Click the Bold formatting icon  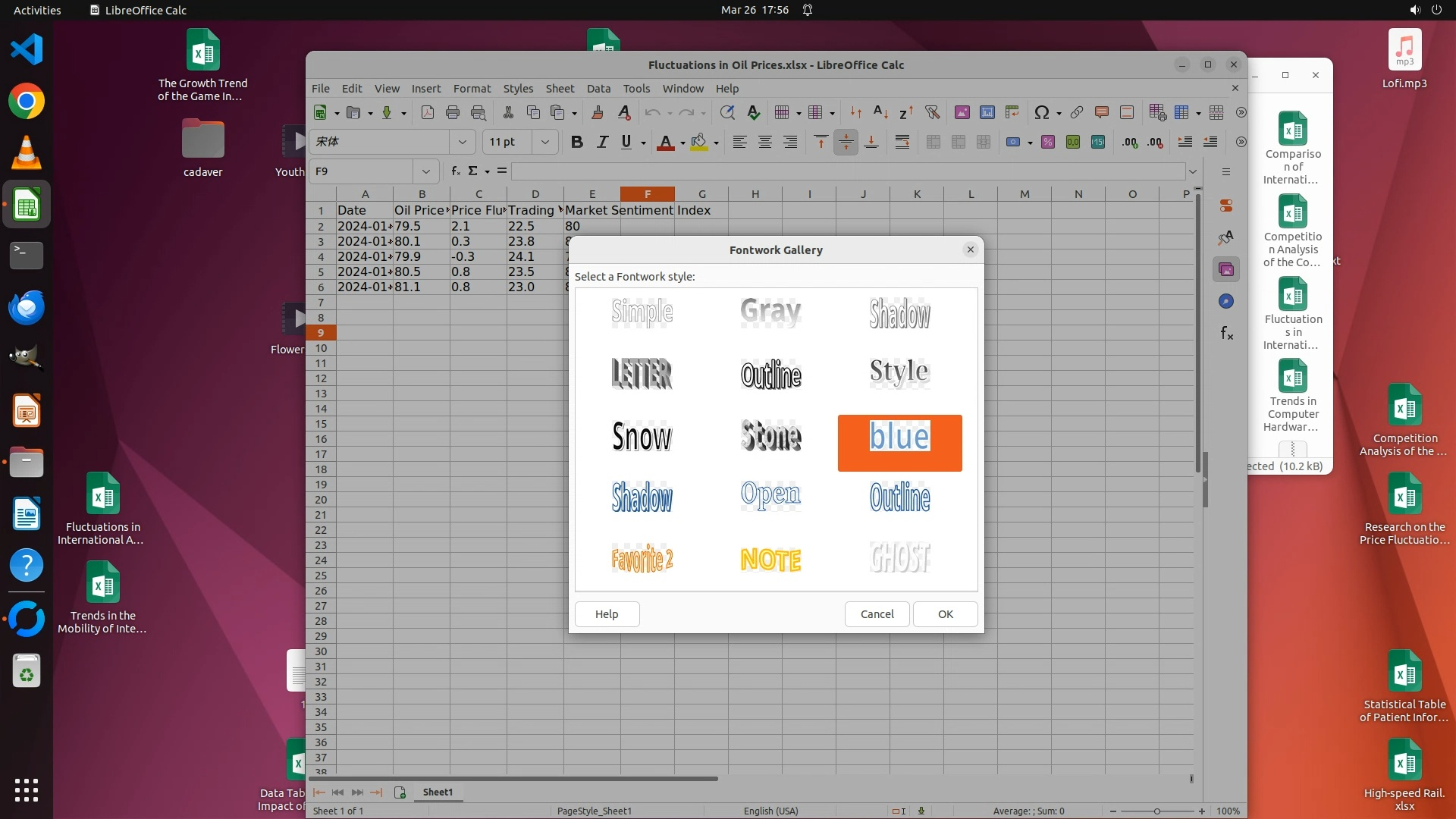576,142
